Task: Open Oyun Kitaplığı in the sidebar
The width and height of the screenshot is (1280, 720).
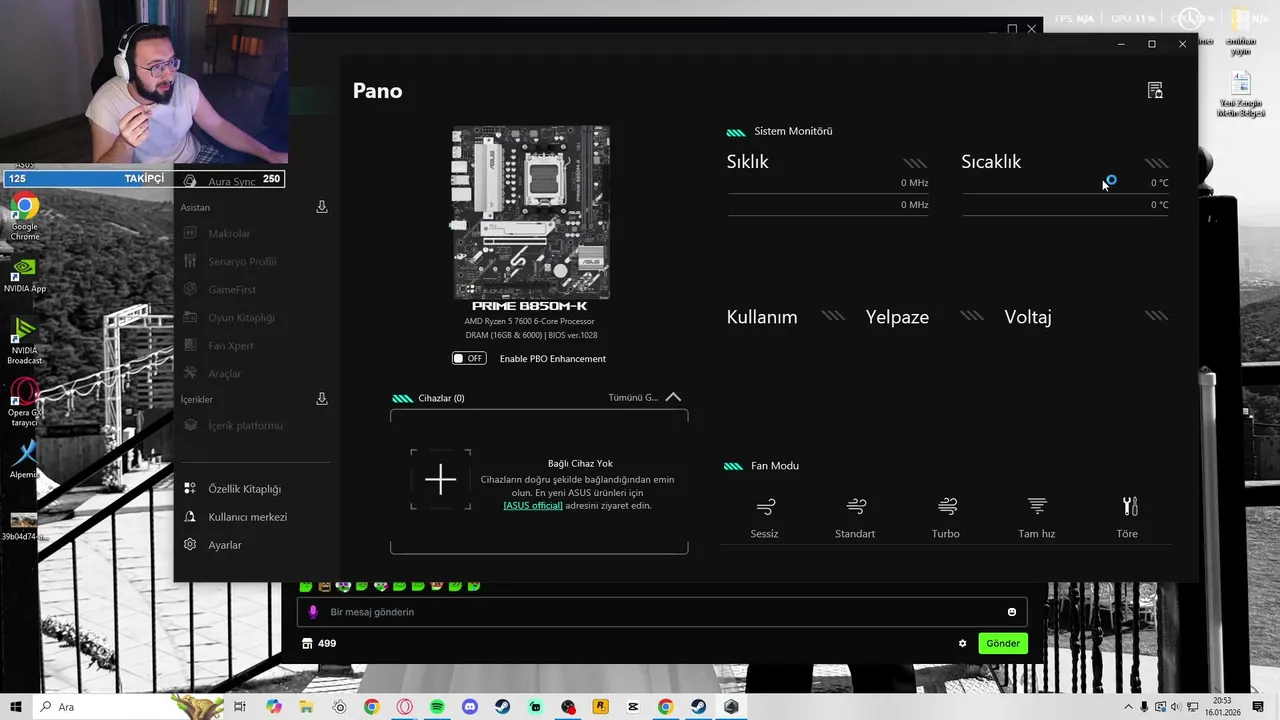Action: [x=241, y=318]
